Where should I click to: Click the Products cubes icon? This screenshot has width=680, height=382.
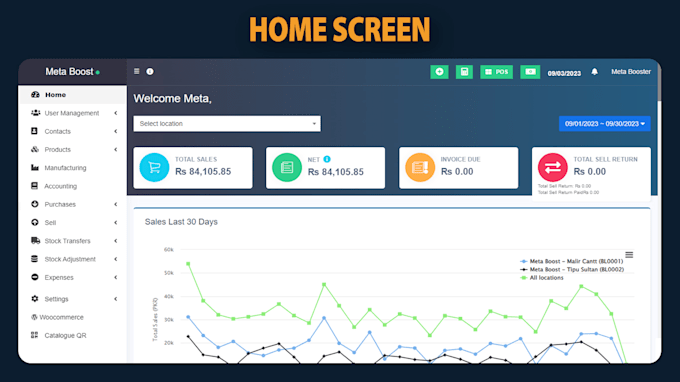point(35,149)
